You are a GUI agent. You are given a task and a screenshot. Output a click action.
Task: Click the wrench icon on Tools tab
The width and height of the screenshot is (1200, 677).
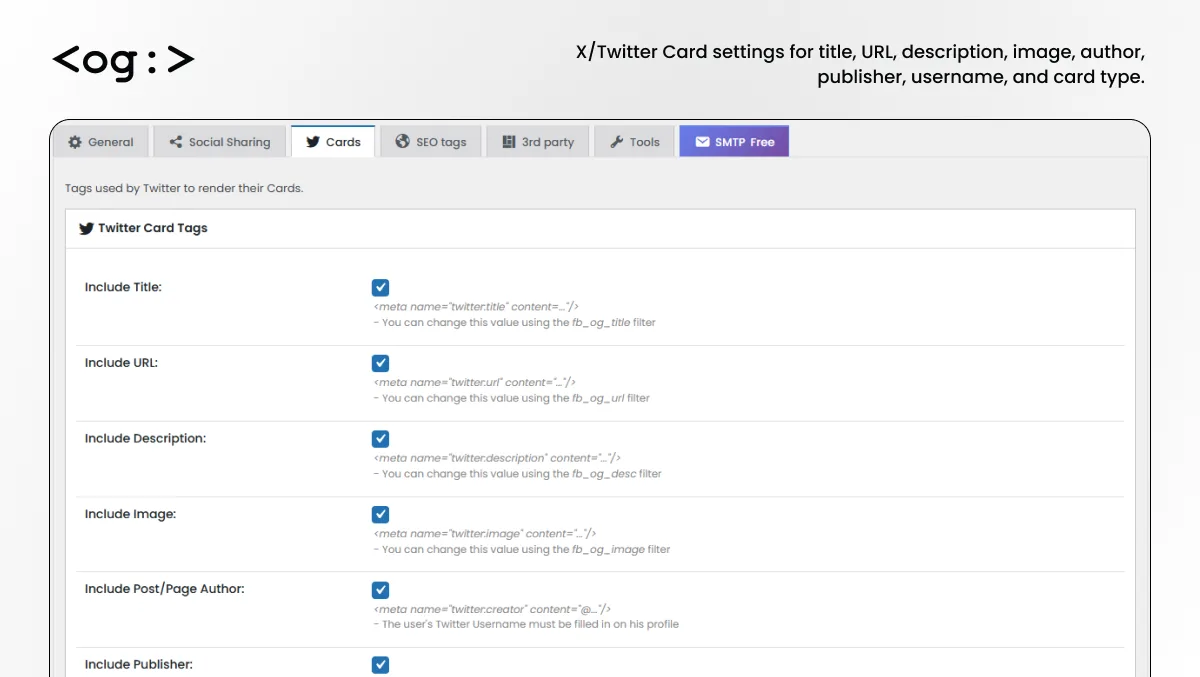(616, 142)
